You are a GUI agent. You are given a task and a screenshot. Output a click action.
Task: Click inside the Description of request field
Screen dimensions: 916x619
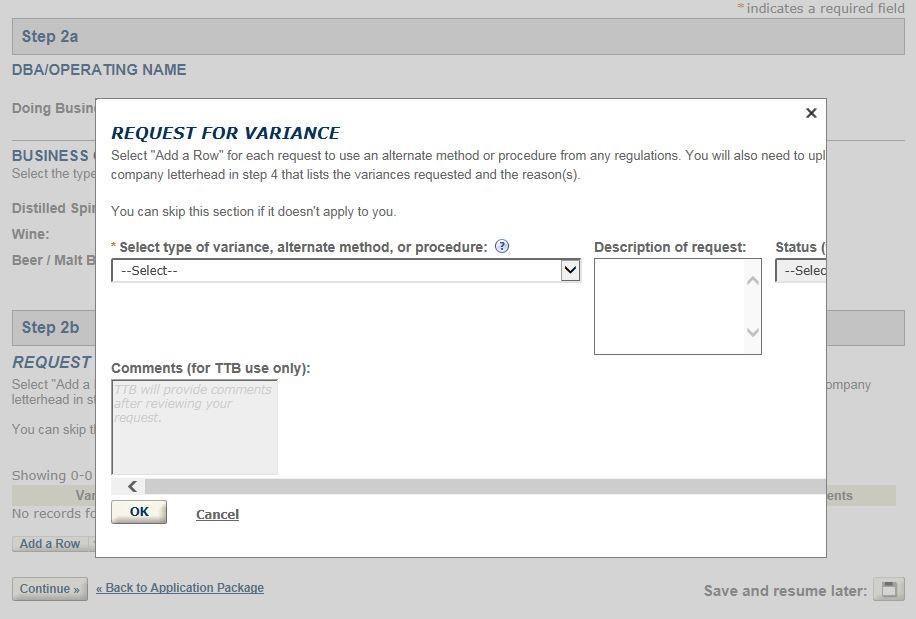668,306
